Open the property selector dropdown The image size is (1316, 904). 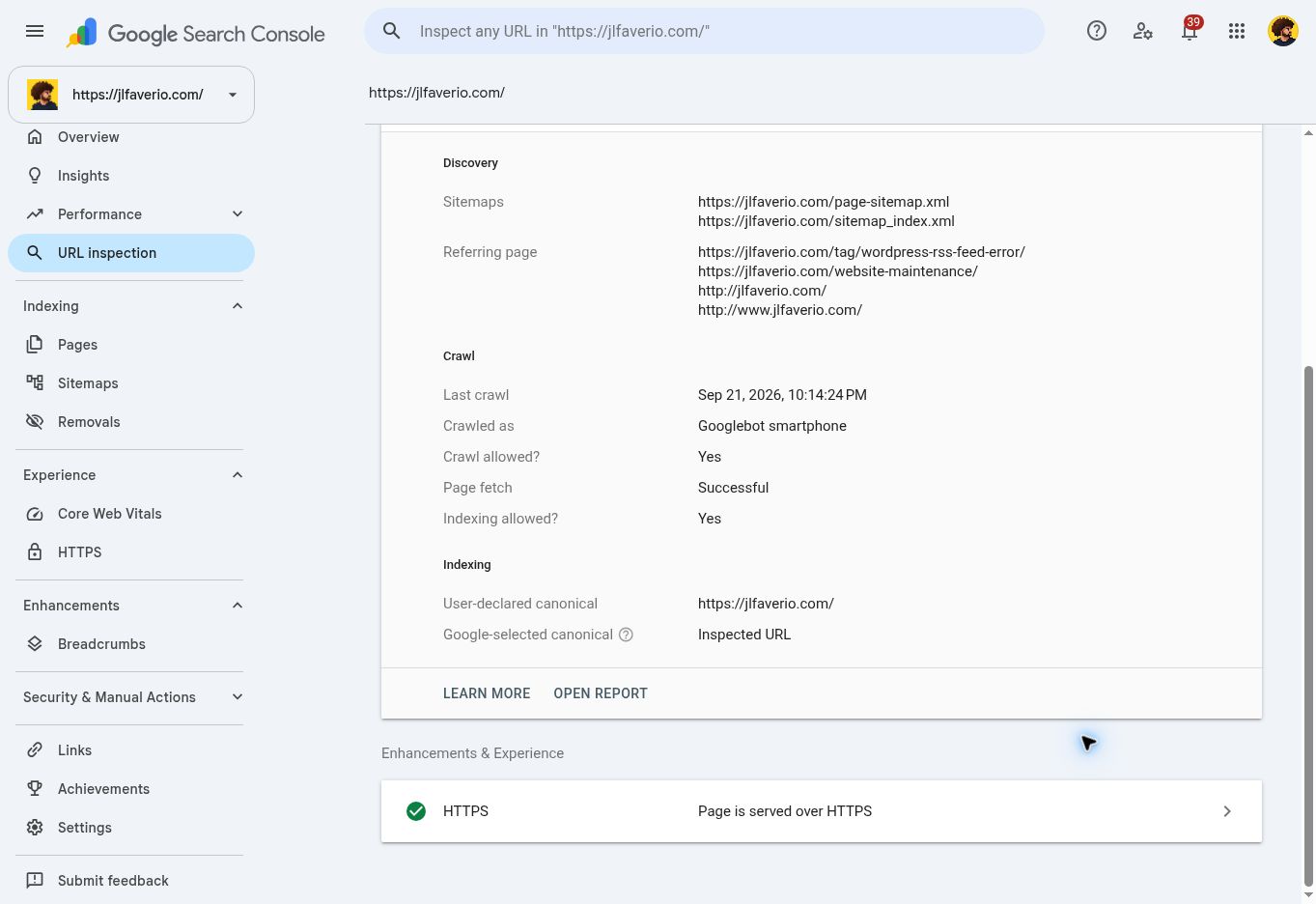click(131, 95)
